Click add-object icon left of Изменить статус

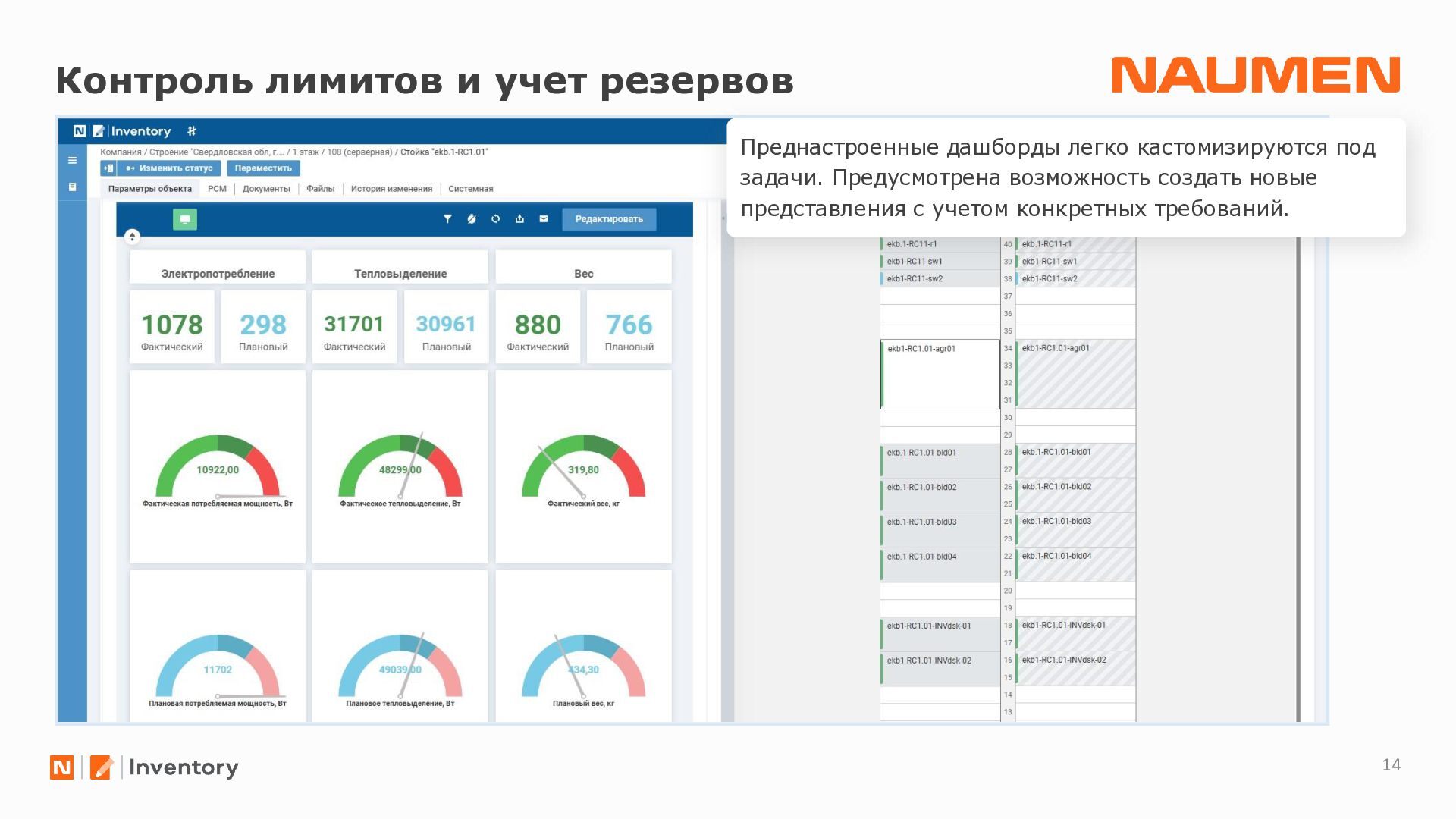point(108,168)
